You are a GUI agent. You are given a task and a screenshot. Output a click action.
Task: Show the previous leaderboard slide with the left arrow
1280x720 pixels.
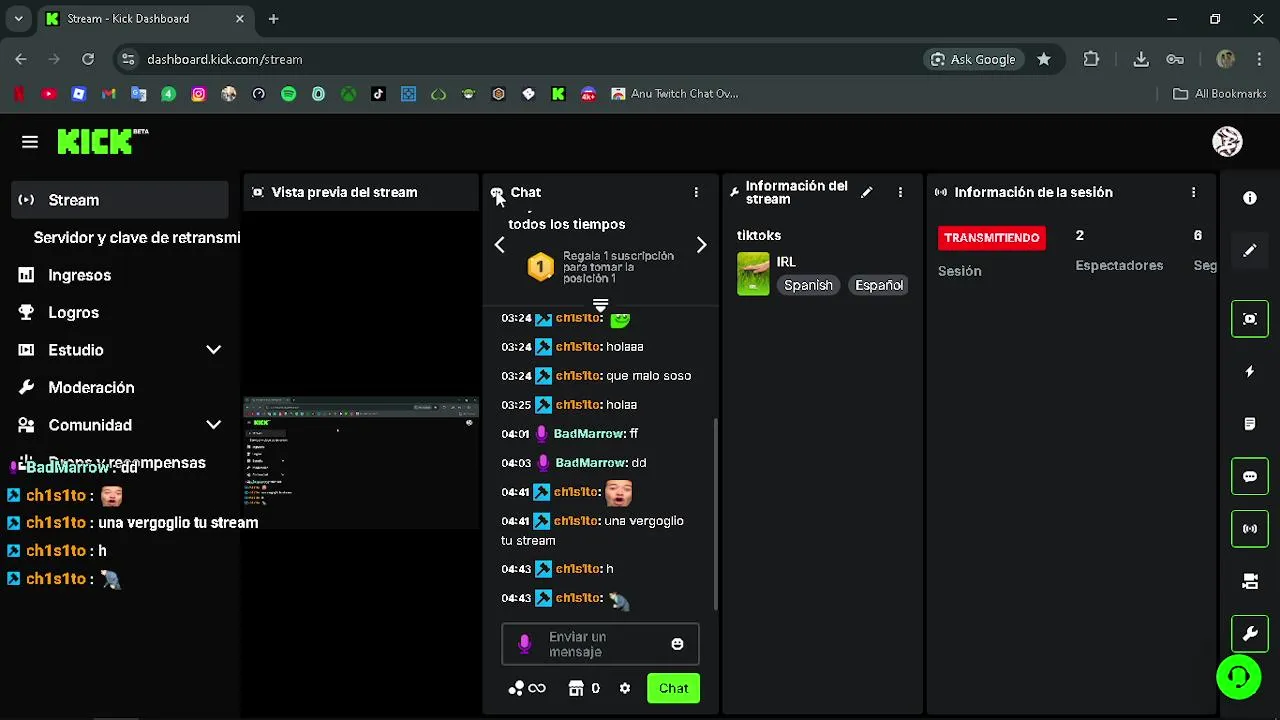point(500,245)
